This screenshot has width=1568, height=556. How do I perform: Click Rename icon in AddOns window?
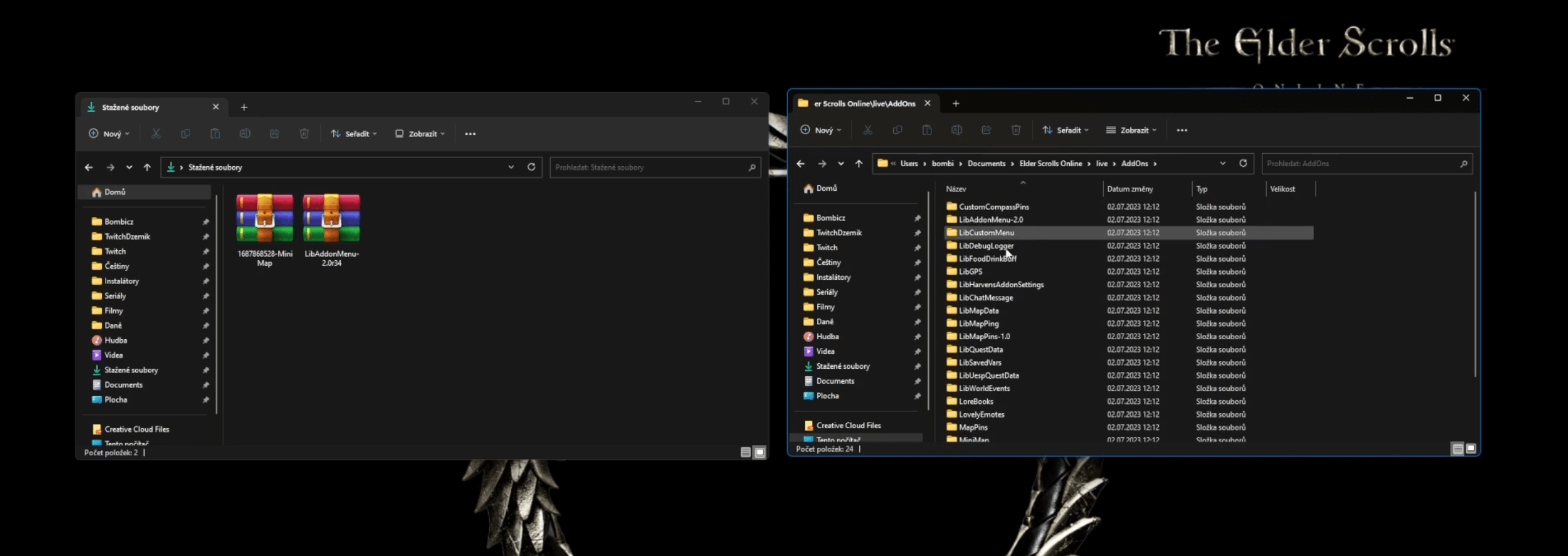(957, 130)
